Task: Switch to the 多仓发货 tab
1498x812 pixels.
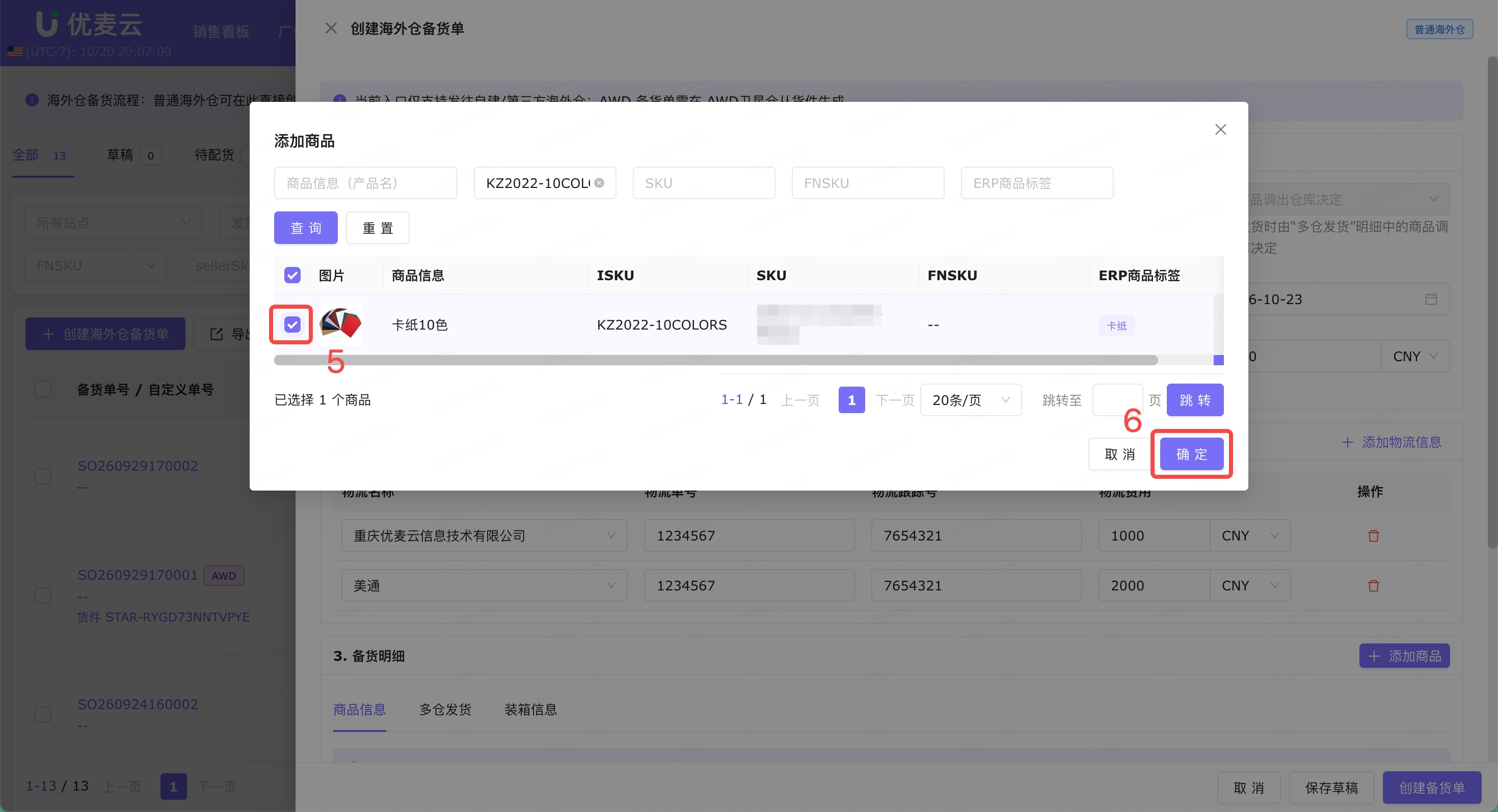Action: point(445,709)
